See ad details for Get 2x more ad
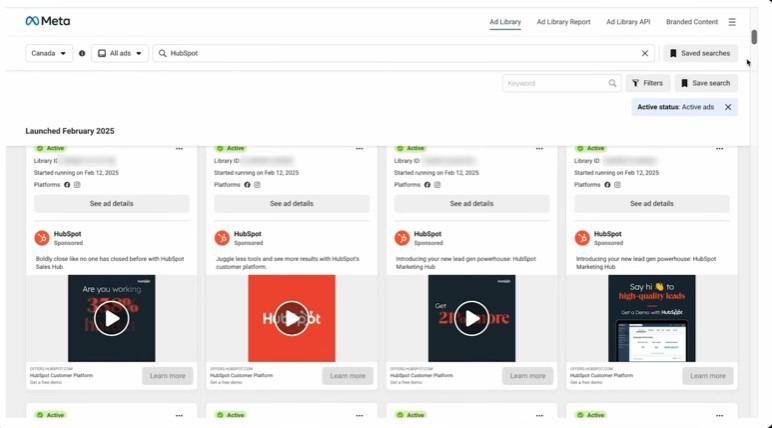 coord(472,203)
